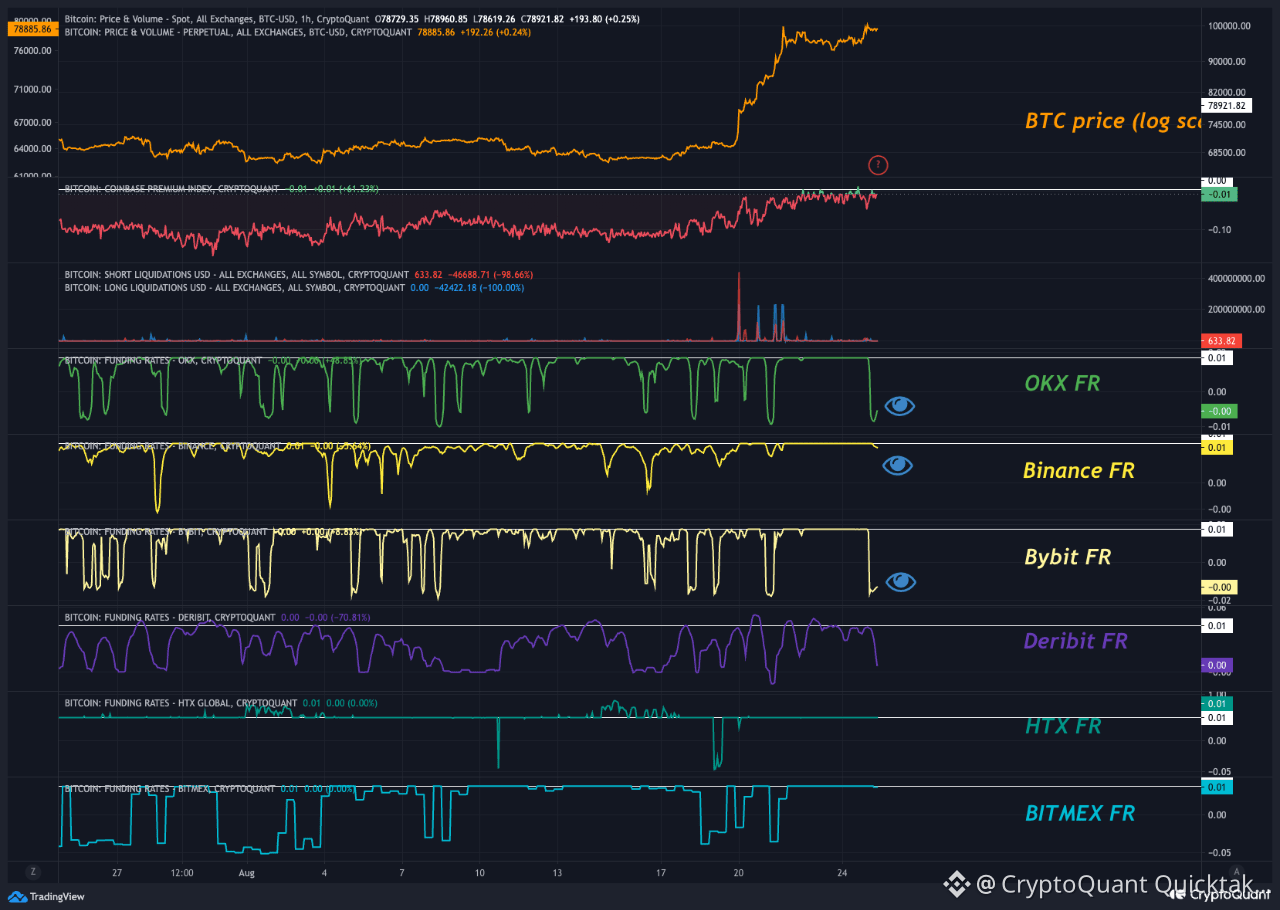
Task: Click the green -0.00 OKX funding rate label
Action: 1219,411
